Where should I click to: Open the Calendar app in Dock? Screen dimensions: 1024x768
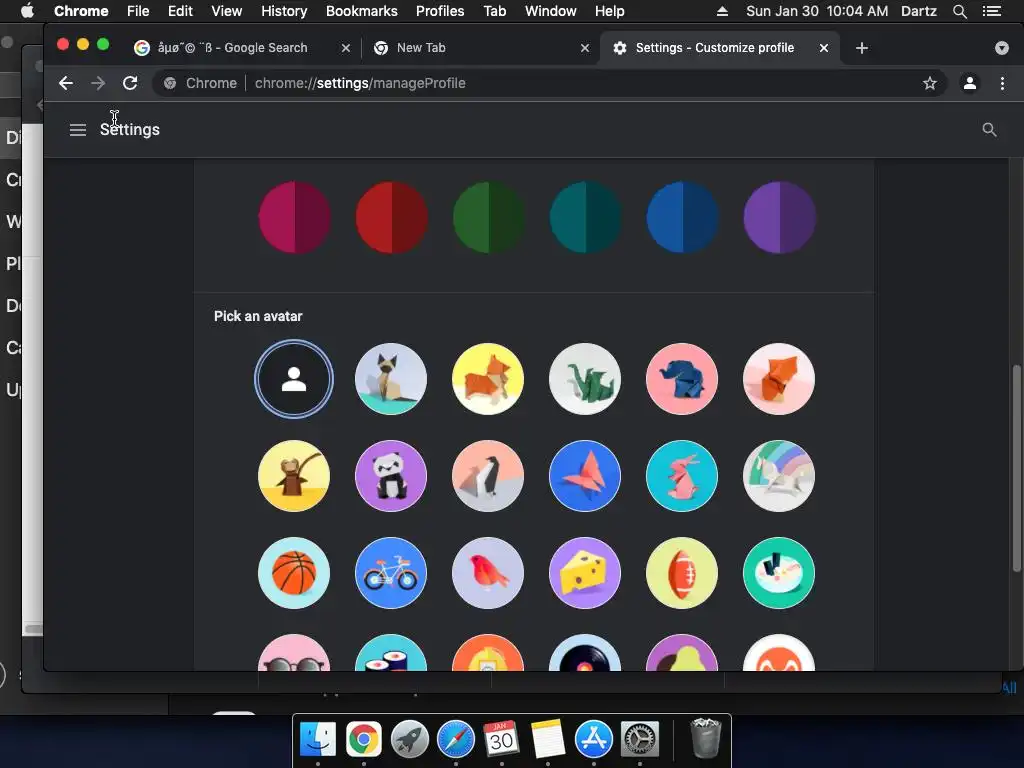coord(502,739)
